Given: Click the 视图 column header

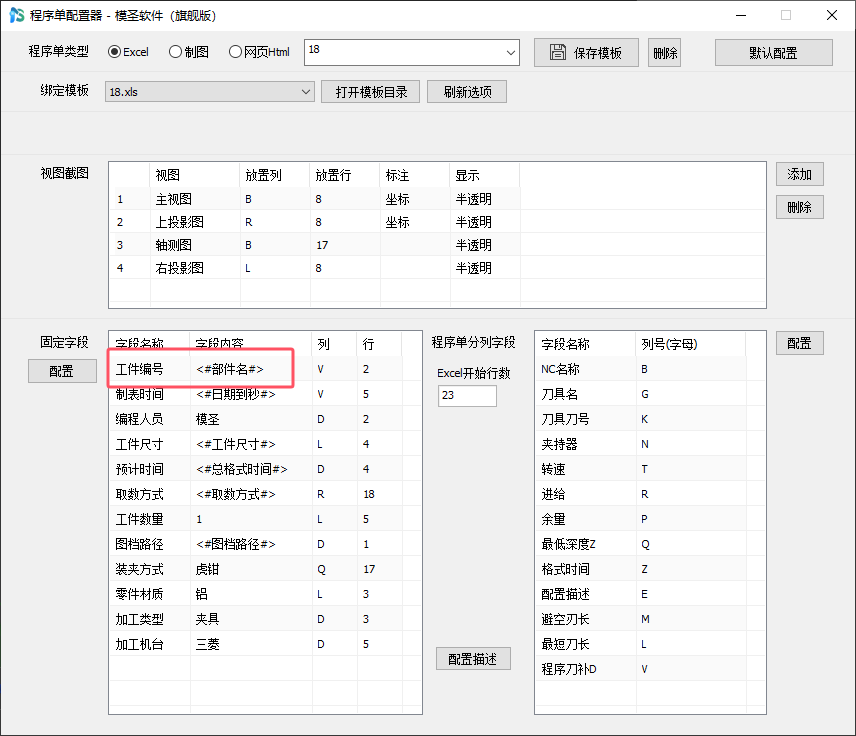Looking at the screenshot, I should (195, 175).
